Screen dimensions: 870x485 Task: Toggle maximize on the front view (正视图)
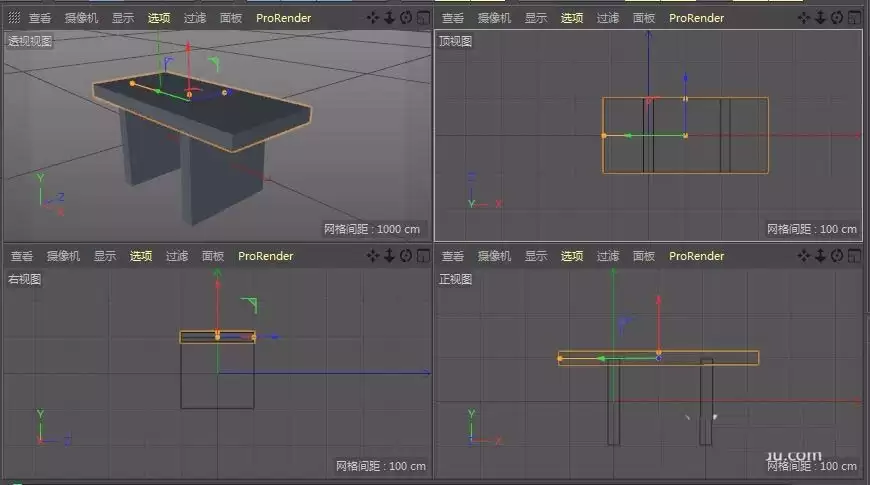854,256
